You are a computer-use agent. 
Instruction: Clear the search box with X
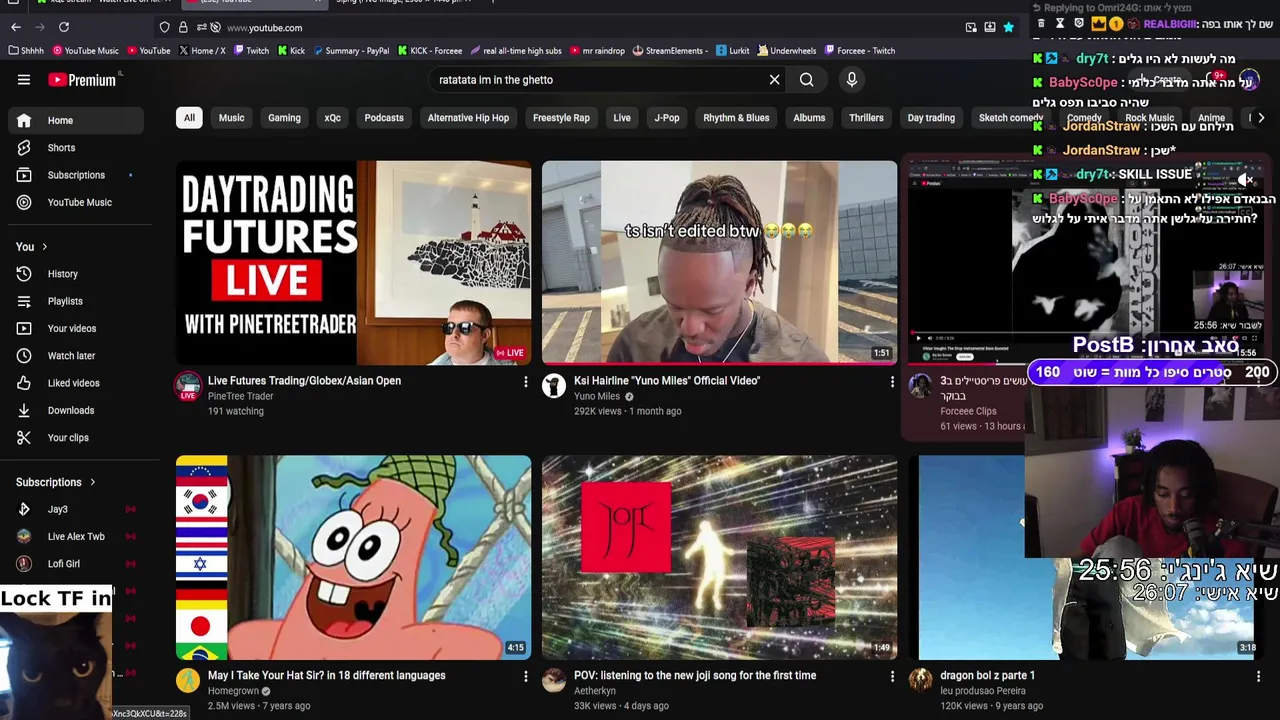point(774,80)
